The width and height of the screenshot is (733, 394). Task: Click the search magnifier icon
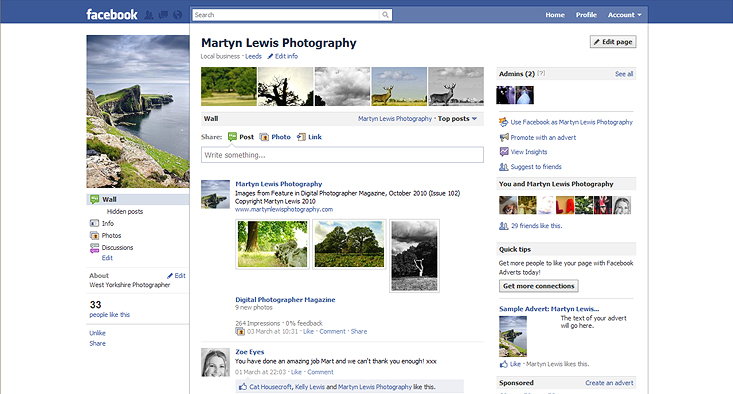[x=385, y=15]
